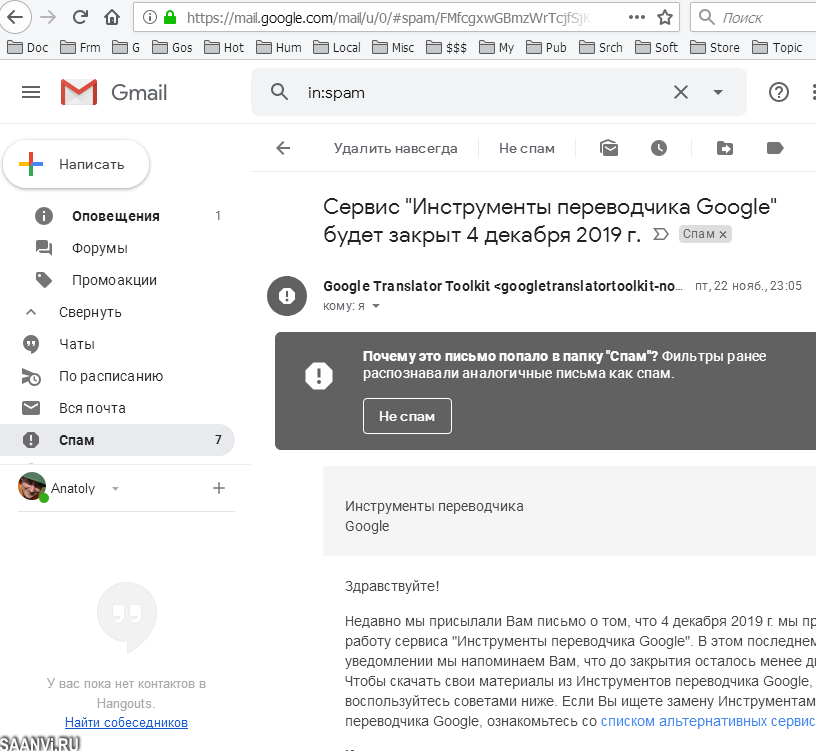Image resolution: width=816 pixels, height=751 pixels.
Task: Snooze message with clock icon
Action: click(x=659, y=148)
